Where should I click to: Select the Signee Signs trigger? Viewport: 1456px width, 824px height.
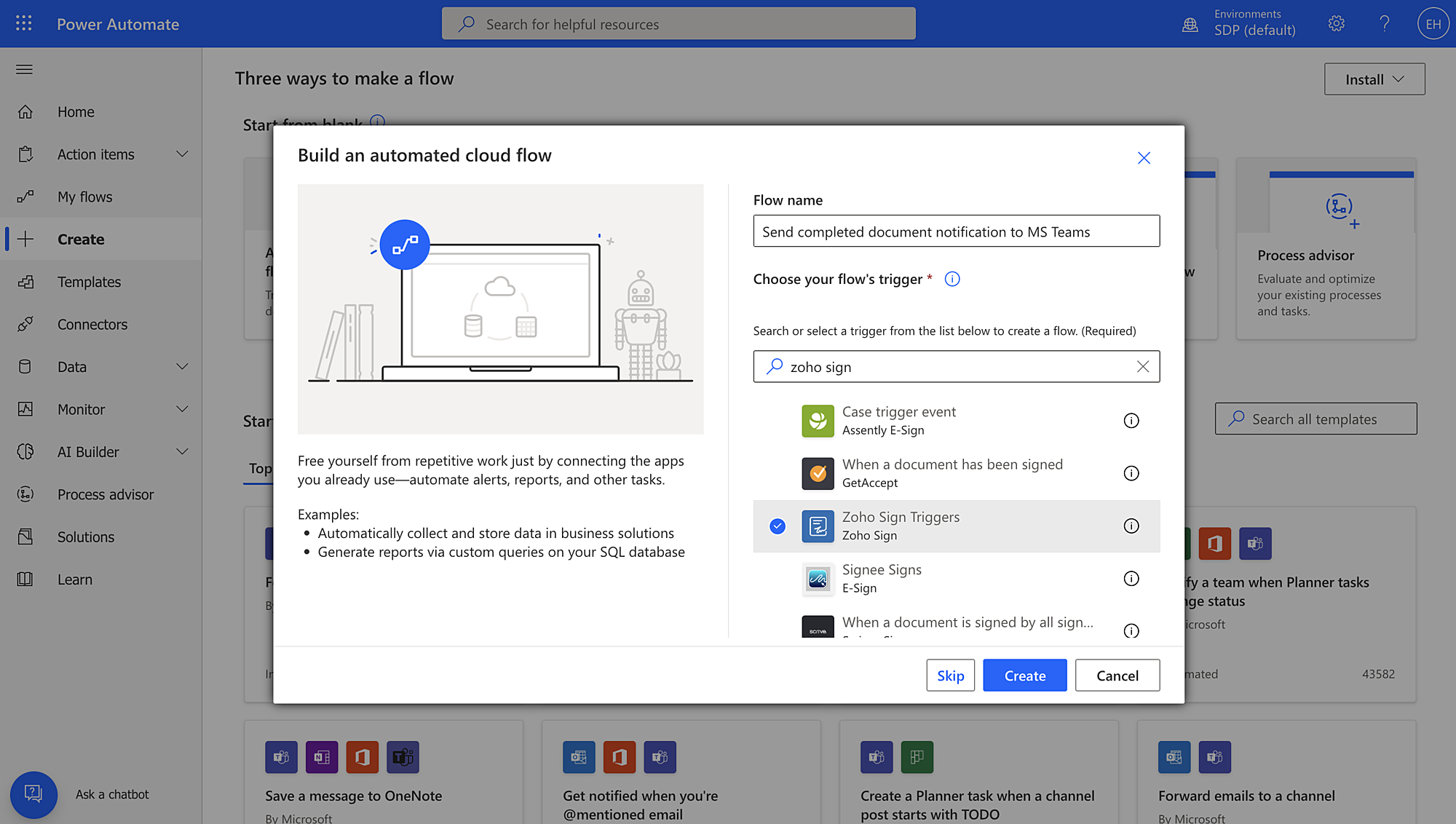point(956,579)
